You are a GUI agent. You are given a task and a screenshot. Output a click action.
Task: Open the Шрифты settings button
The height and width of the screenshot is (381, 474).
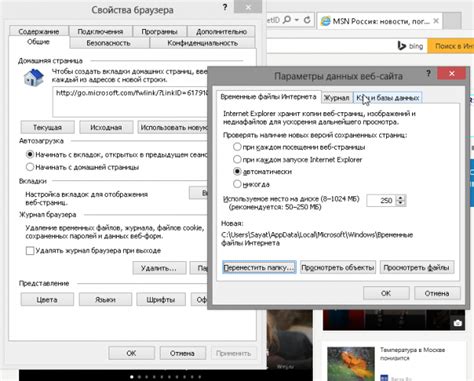(161, 300)
